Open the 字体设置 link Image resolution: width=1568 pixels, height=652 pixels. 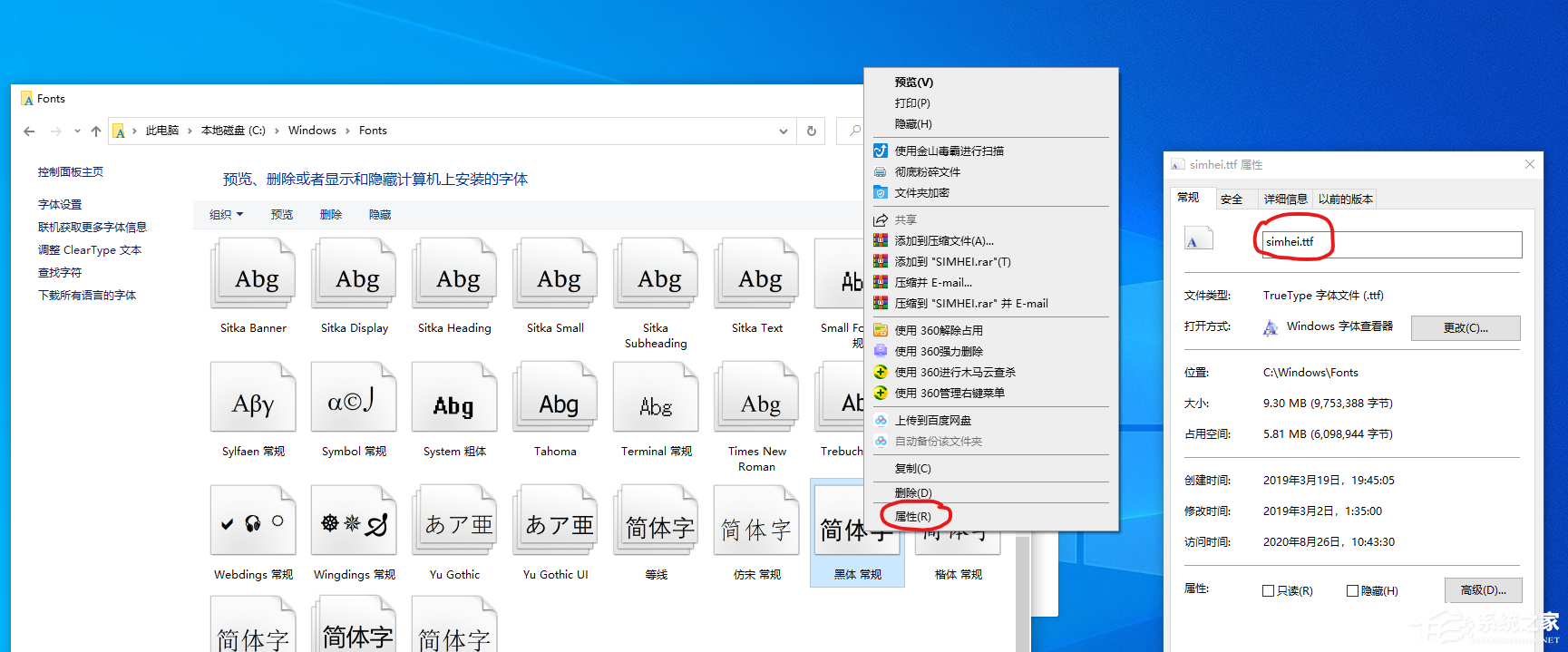[60, 205]
